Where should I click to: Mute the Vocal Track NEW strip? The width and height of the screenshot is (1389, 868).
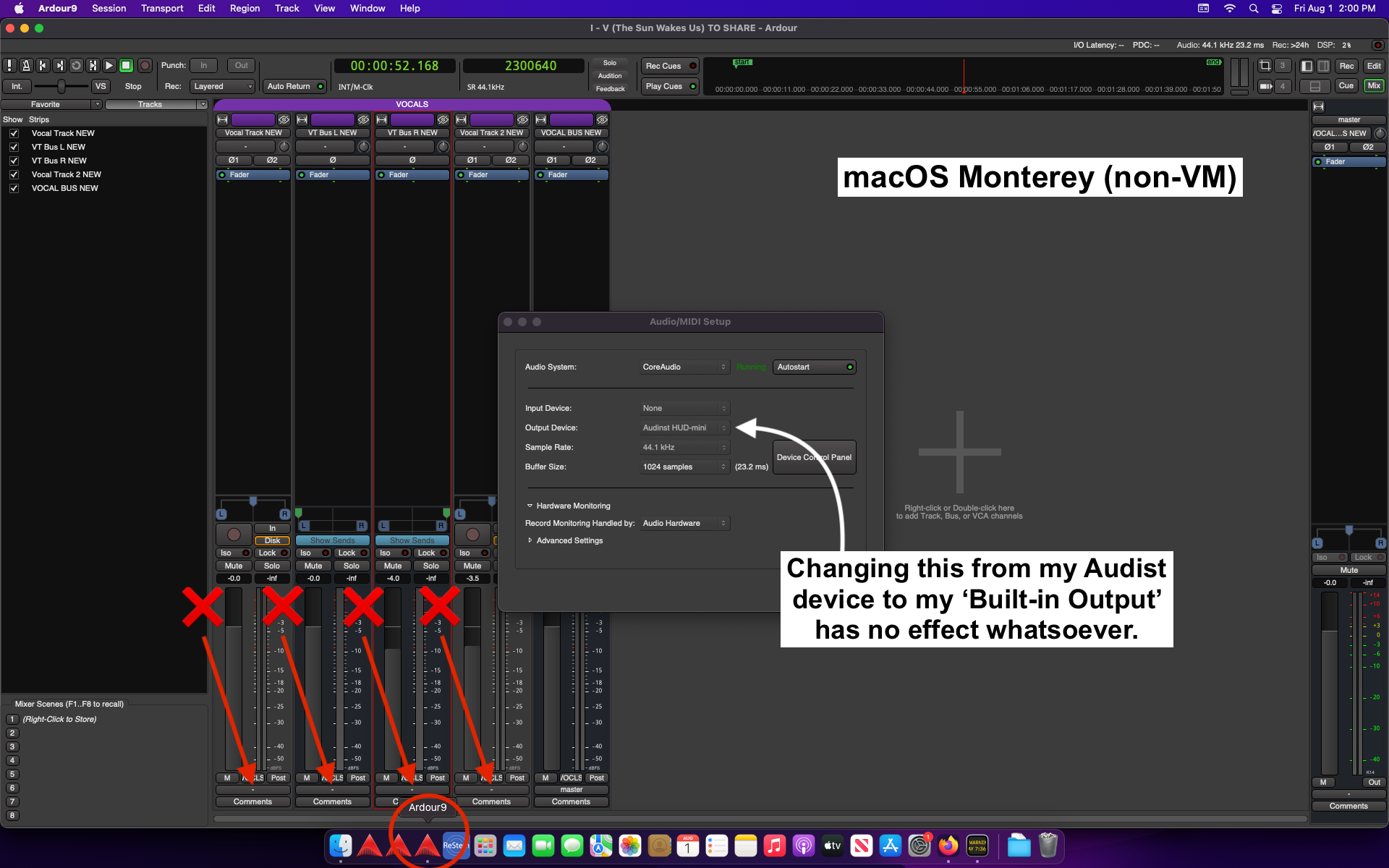(x=234, y=566)
